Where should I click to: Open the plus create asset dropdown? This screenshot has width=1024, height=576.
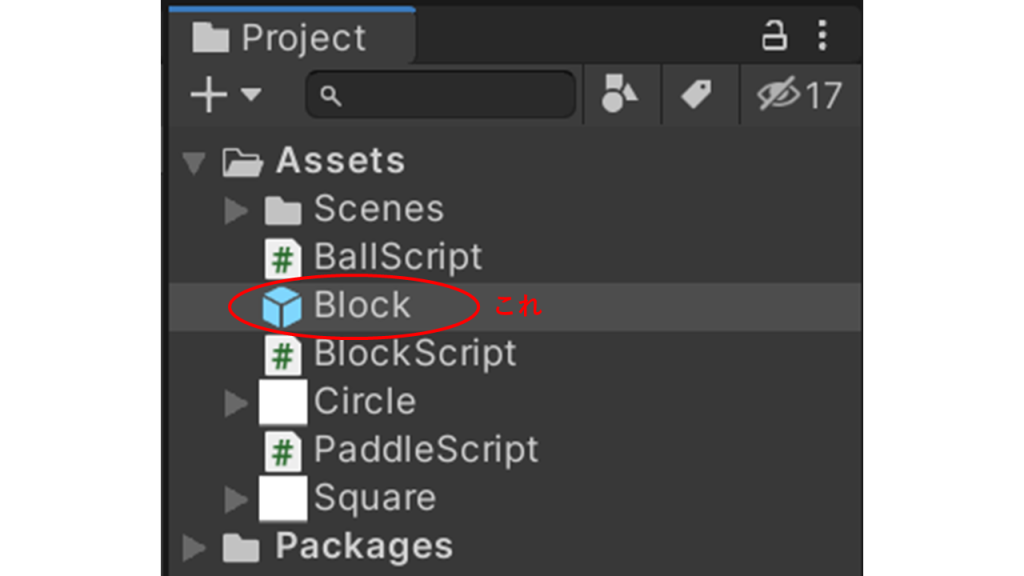pos(224,95)
